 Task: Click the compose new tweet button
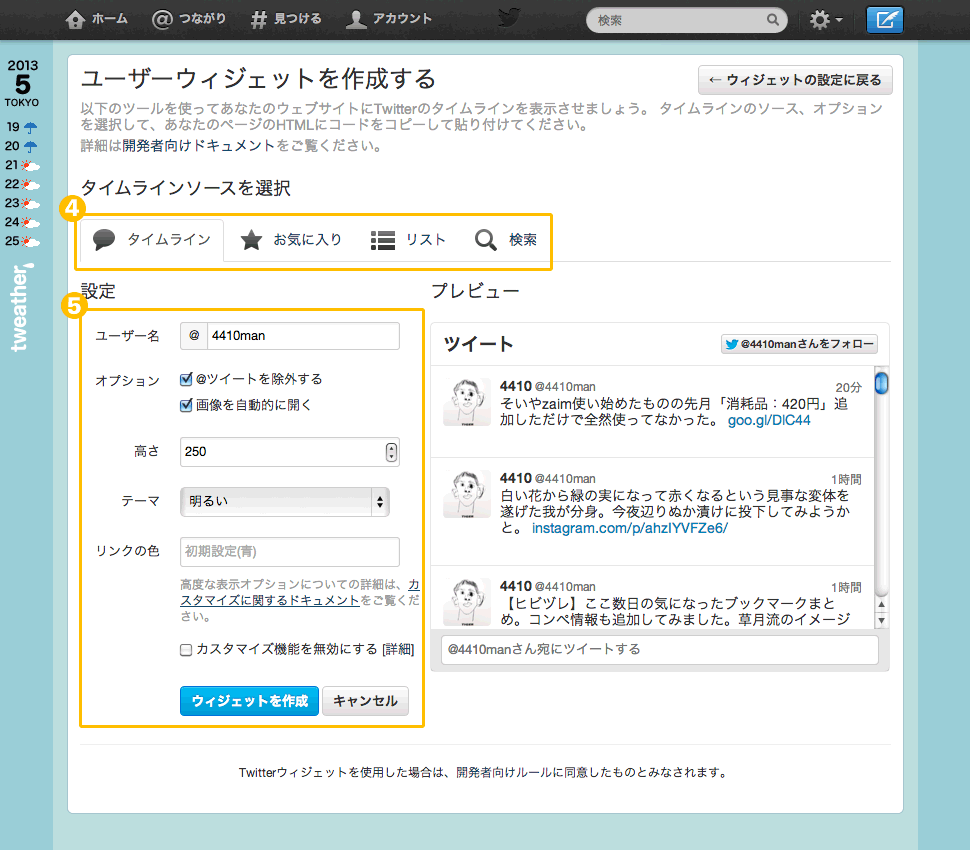click(x=885, y=20)
